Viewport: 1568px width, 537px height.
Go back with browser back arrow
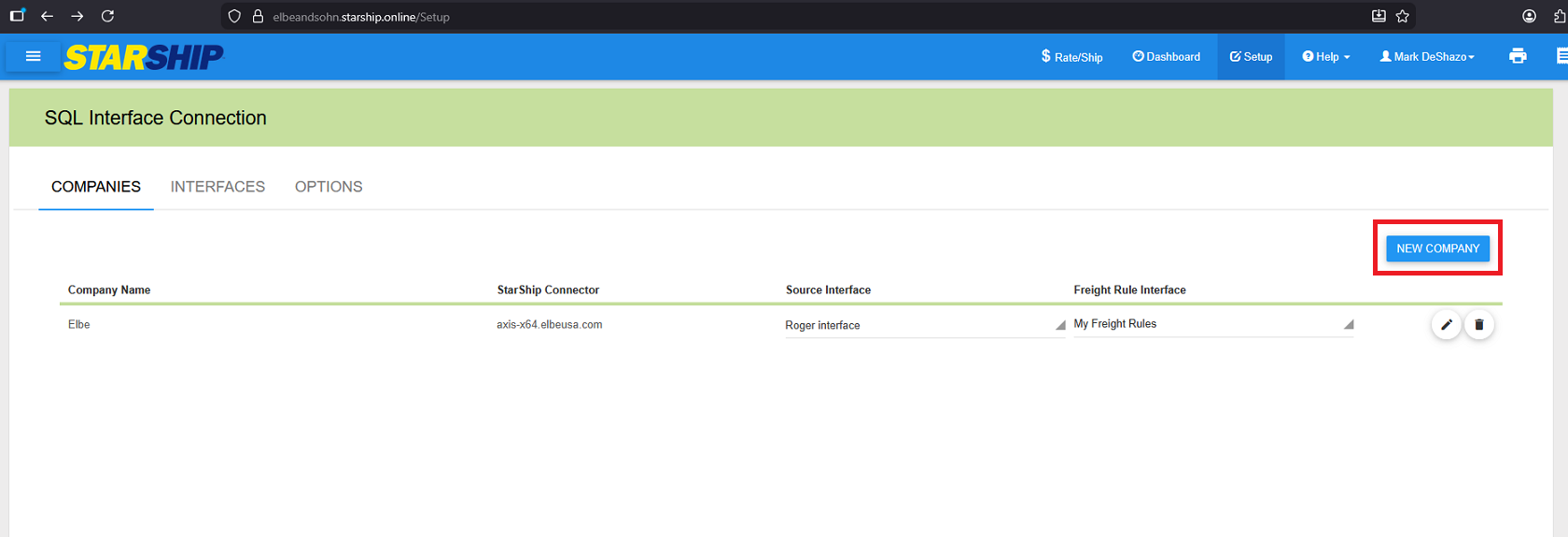(47, 16)
